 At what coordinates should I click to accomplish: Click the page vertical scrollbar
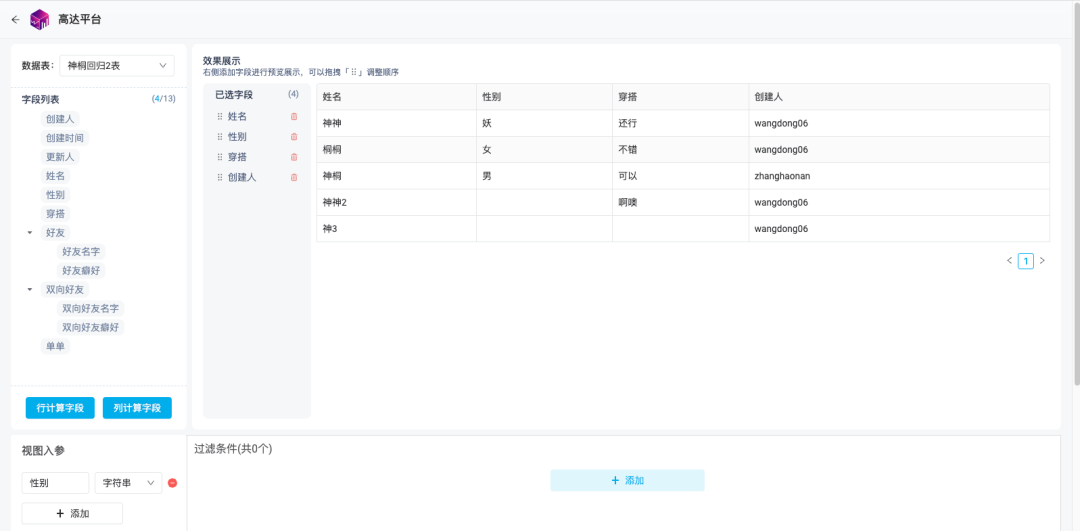(x=1076, y=193)
